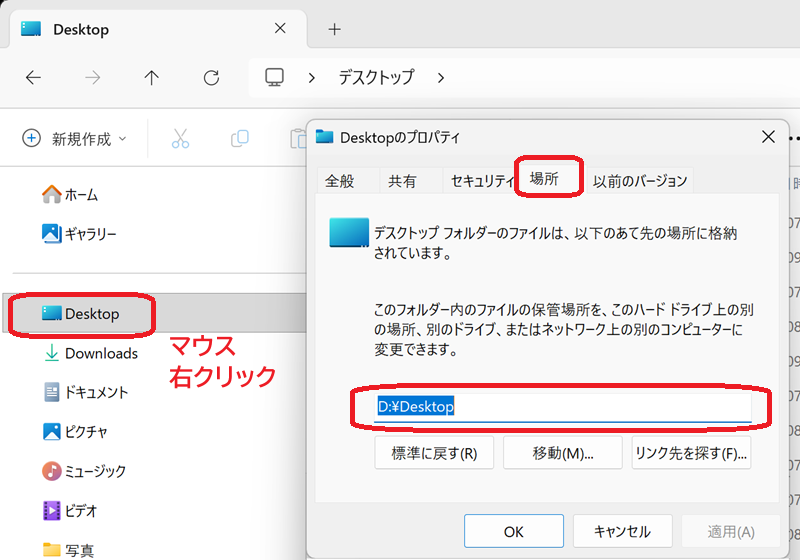Click the PC monitor icon in address bar
This screenshot has height=560, width=800.
pos(274,78)
